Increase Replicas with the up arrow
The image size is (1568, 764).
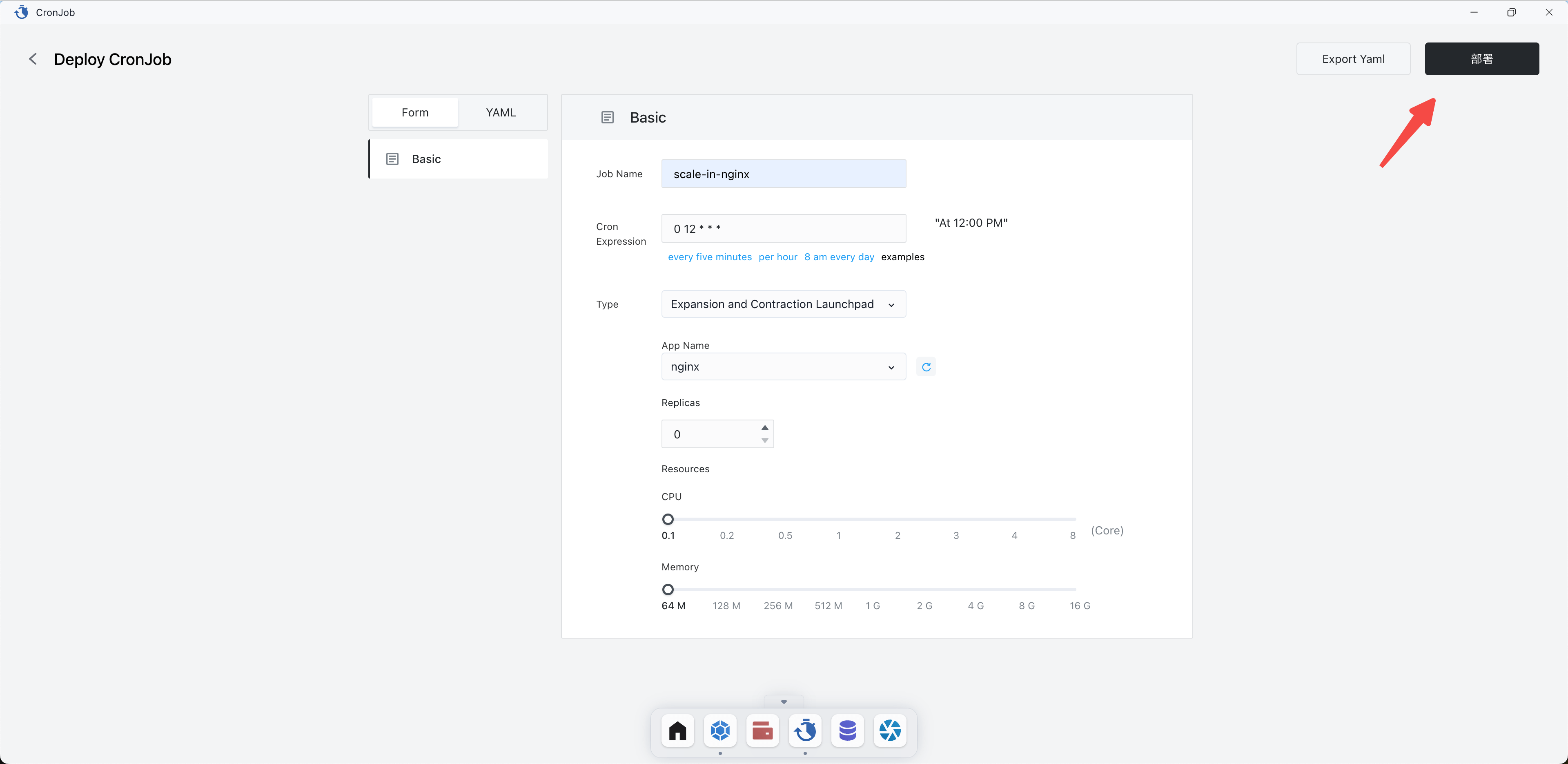coord(764,428)
